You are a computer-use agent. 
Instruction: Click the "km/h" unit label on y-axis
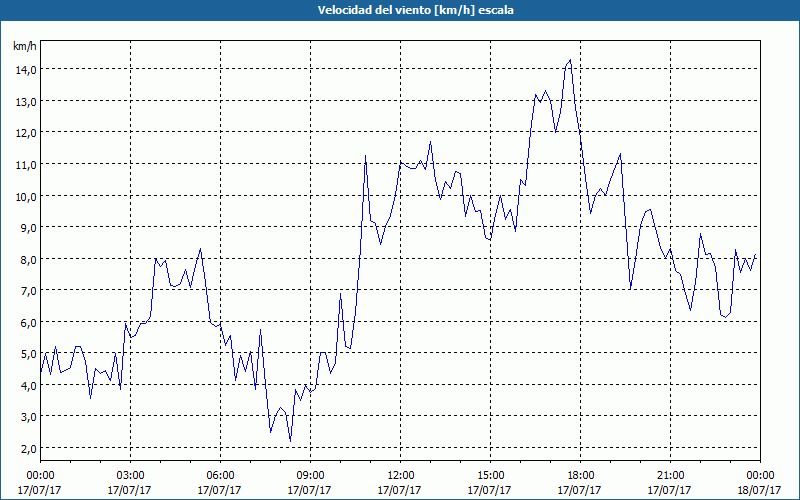(25, 46)
